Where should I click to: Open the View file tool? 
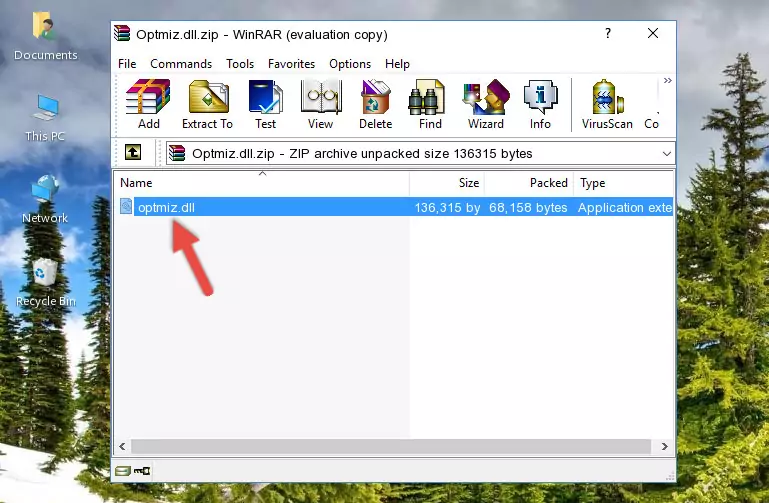pyautogui.click(x=321, y=104)
